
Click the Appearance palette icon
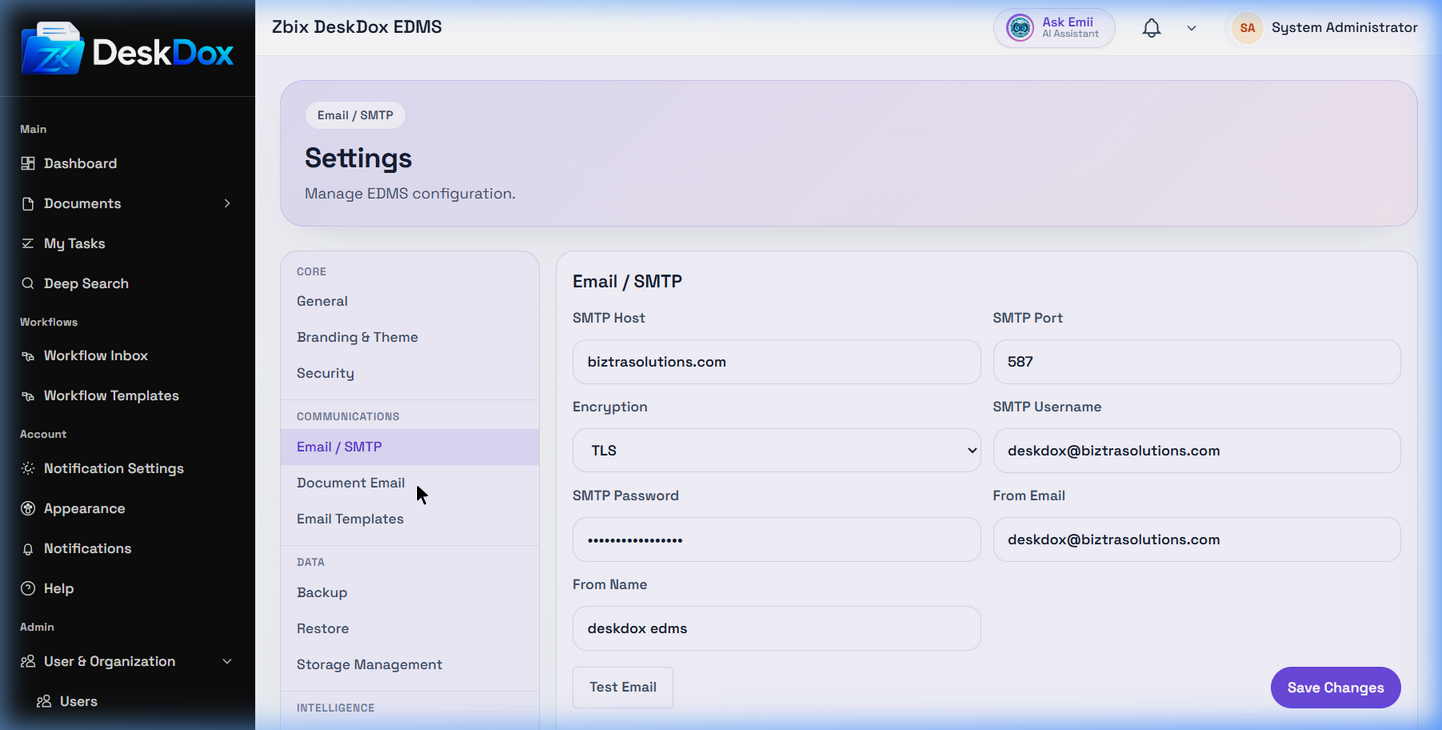tap(28, 508)
